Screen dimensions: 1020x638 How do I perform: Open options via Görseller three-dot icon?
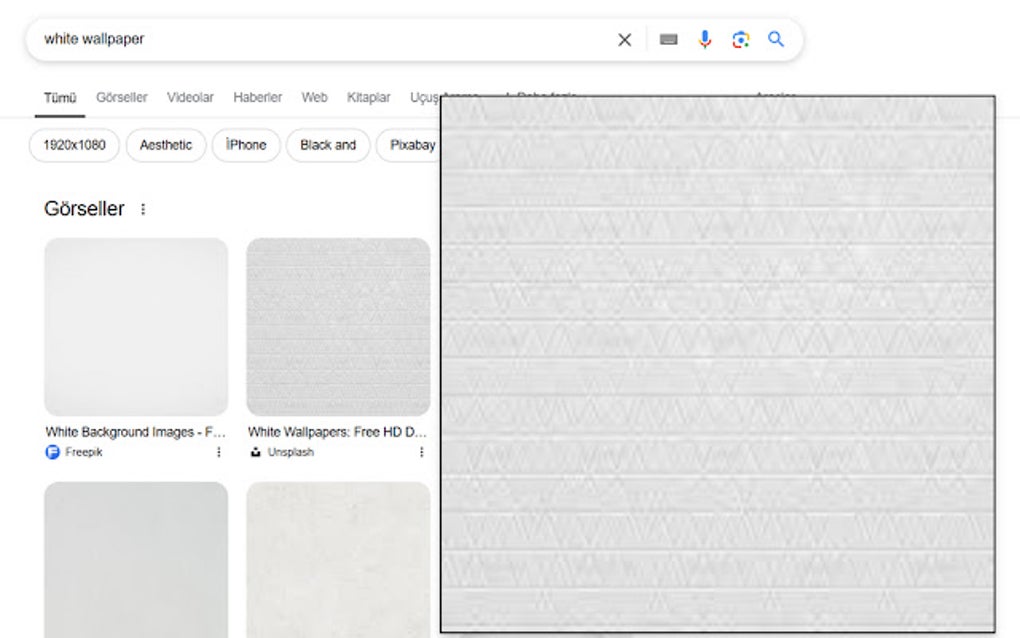143,208
